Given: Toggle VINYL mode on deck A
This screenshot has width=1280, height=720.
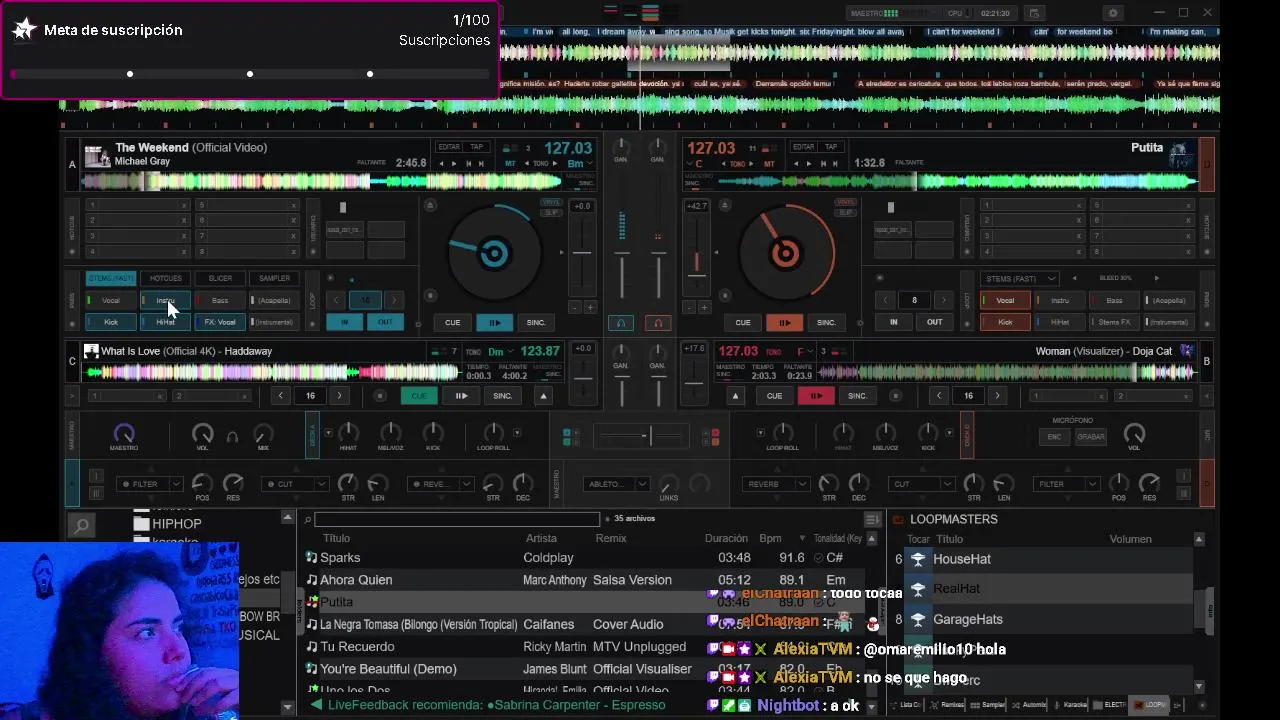Looking at the screenshot, I should tap(551, 203).
